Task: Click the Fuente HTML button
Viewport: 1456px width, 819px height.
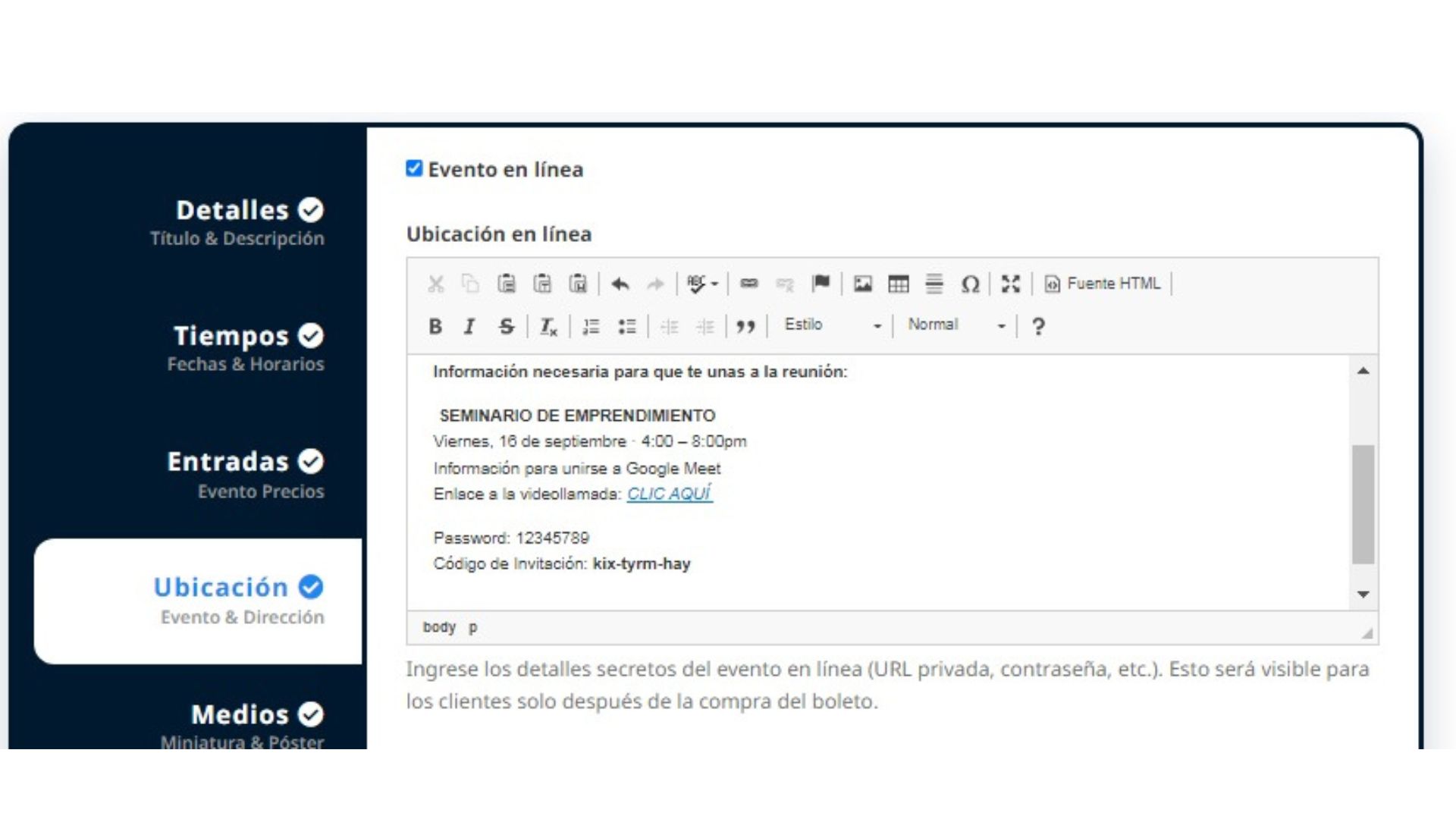Action: 1103,284
